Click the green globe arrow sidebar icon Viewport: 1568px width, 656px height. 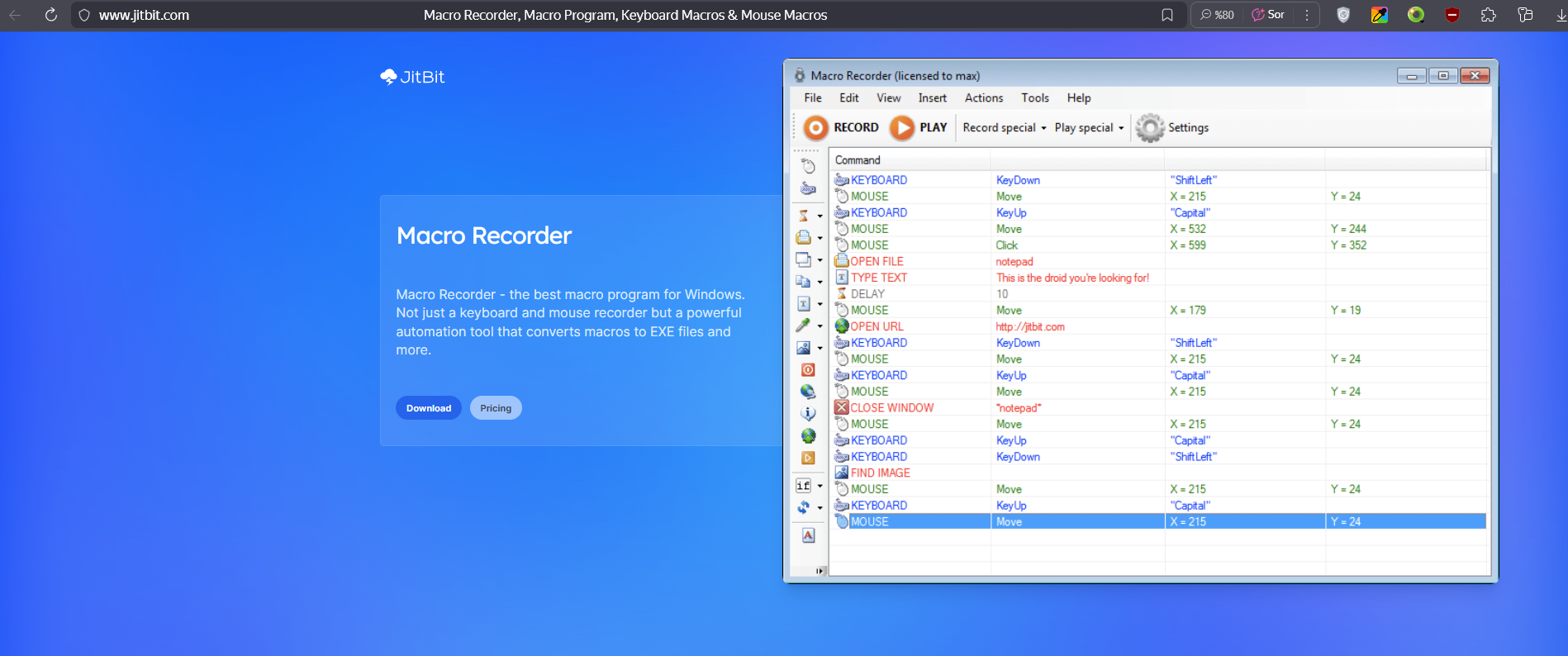click(808, 435)
